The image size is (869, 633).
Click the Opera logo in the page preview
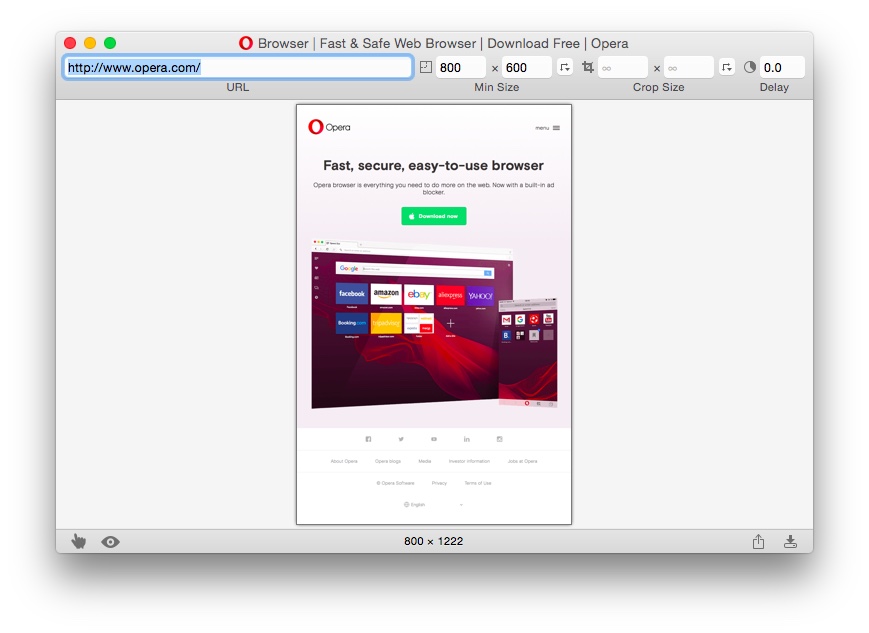pos(329,127)
